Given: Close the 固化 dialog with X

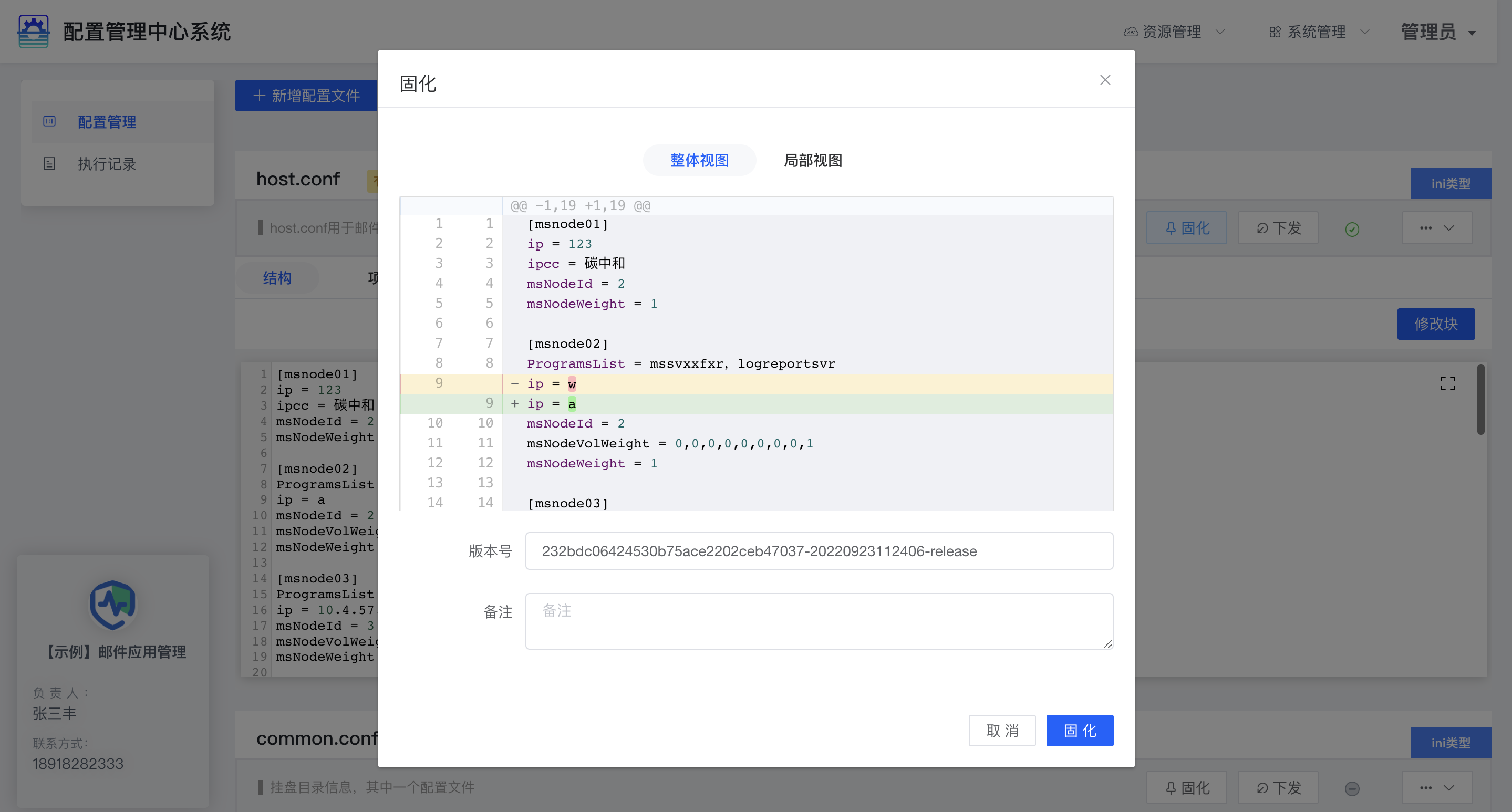Looking at the screenshot, I should pyautogui.click(x=1105, y=80).
